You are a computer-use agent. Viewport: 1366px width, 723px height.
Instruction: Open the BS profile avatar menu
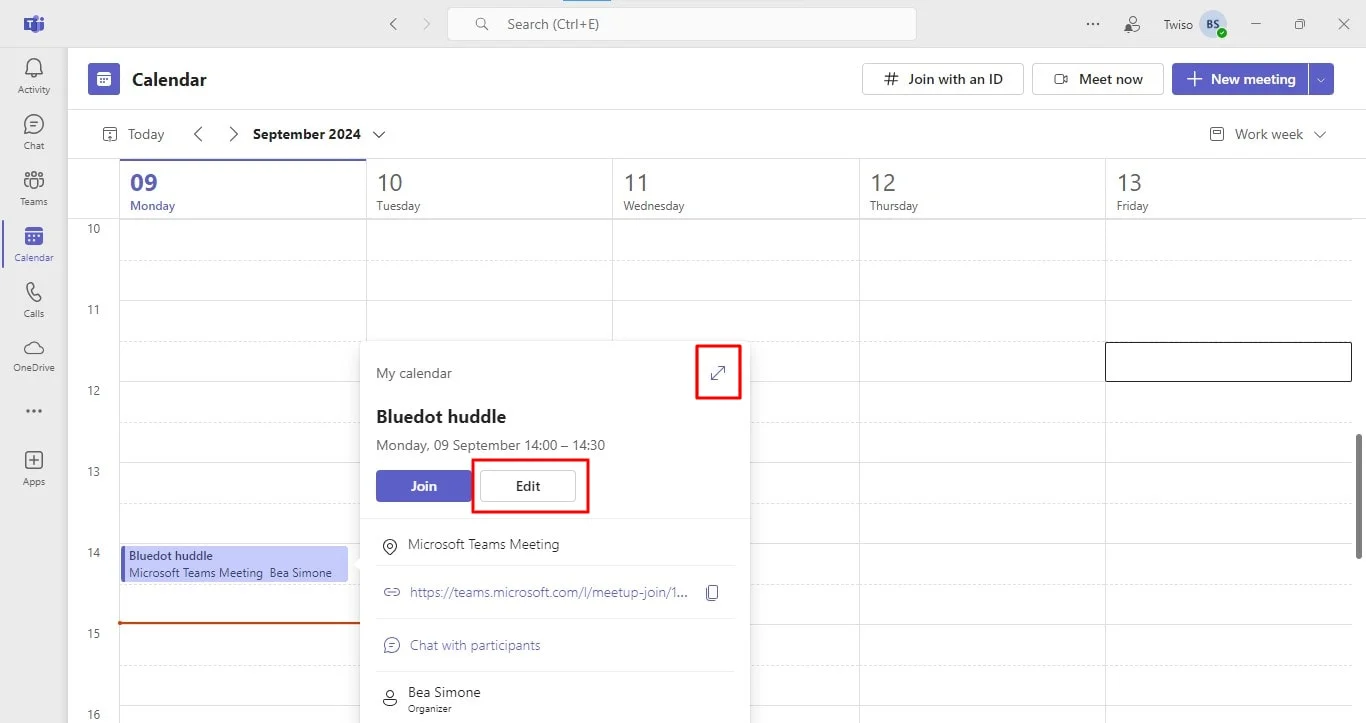(x=1213, y=24)
